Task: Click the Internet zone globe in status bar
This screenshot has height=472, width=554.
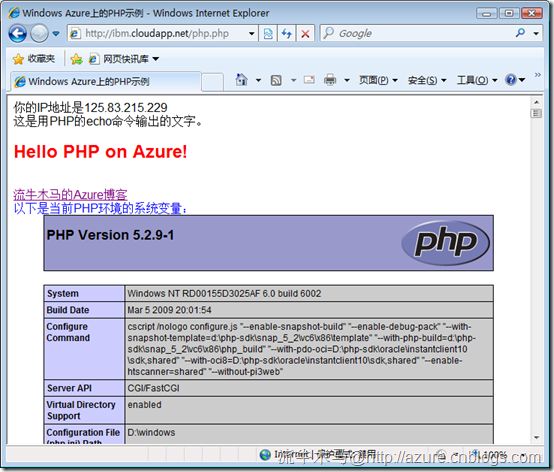Action: click(265, 455)
